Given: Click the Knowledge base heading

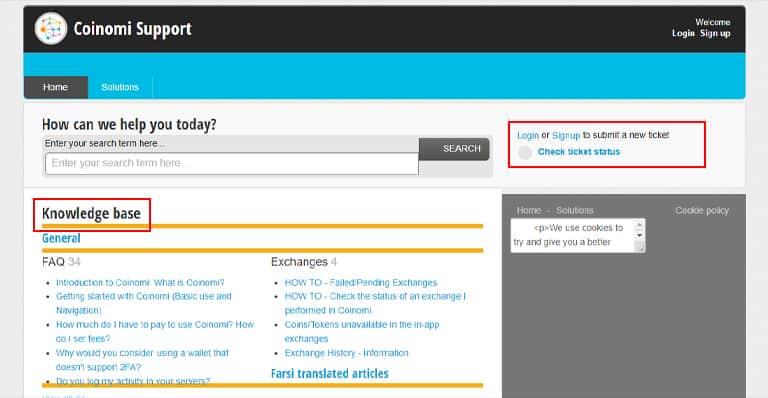Looking at the screenshot, I should click(92, 213).
